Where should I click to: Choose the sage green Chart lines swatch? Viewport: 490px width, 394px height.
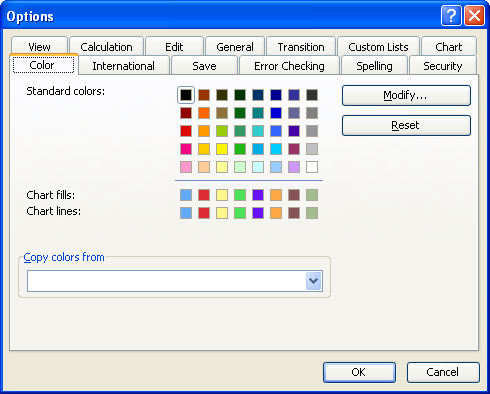[x=312, y=213]
